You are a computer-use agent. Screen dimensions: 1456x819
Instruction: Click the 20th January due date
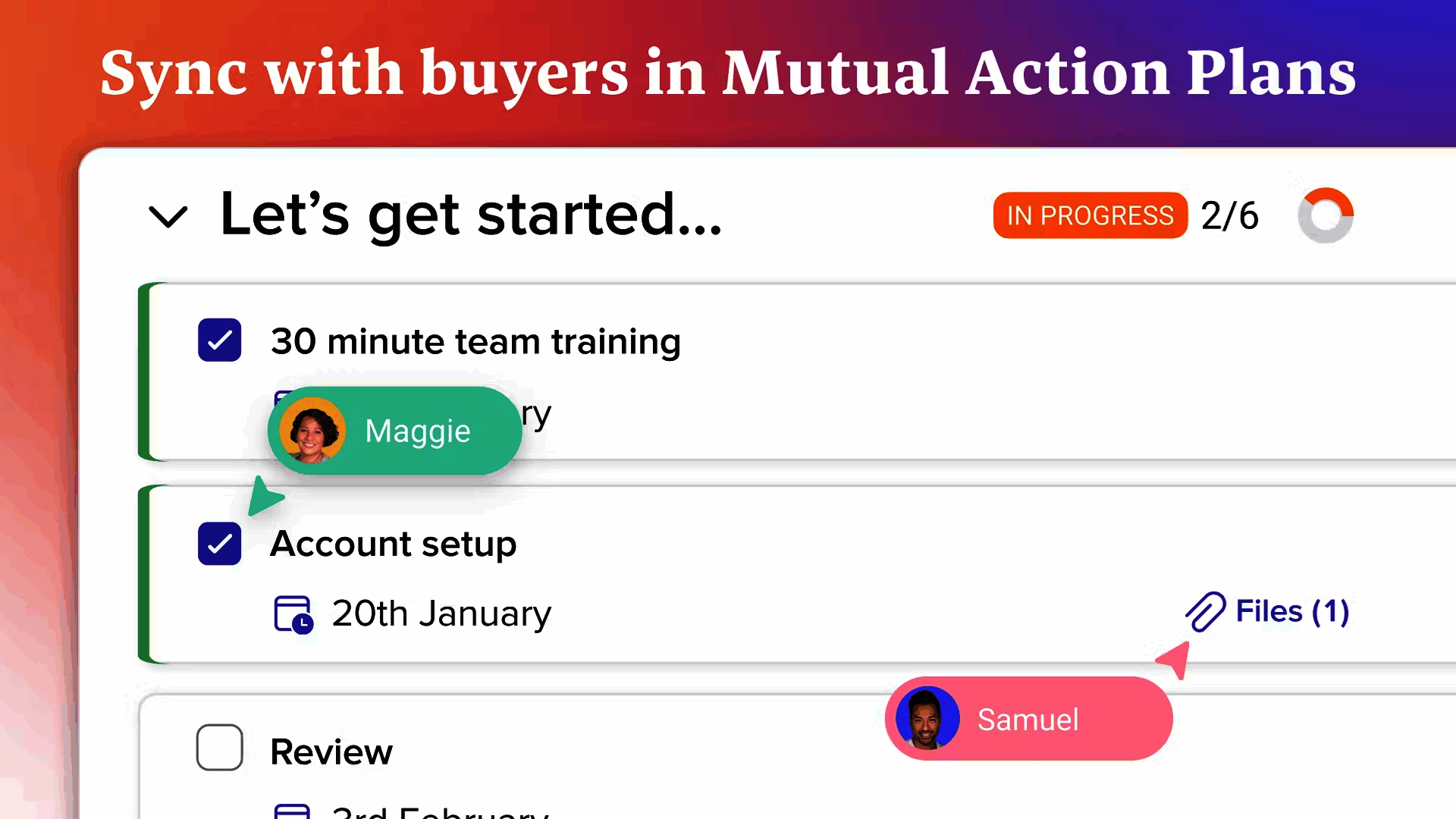[441, 613]
